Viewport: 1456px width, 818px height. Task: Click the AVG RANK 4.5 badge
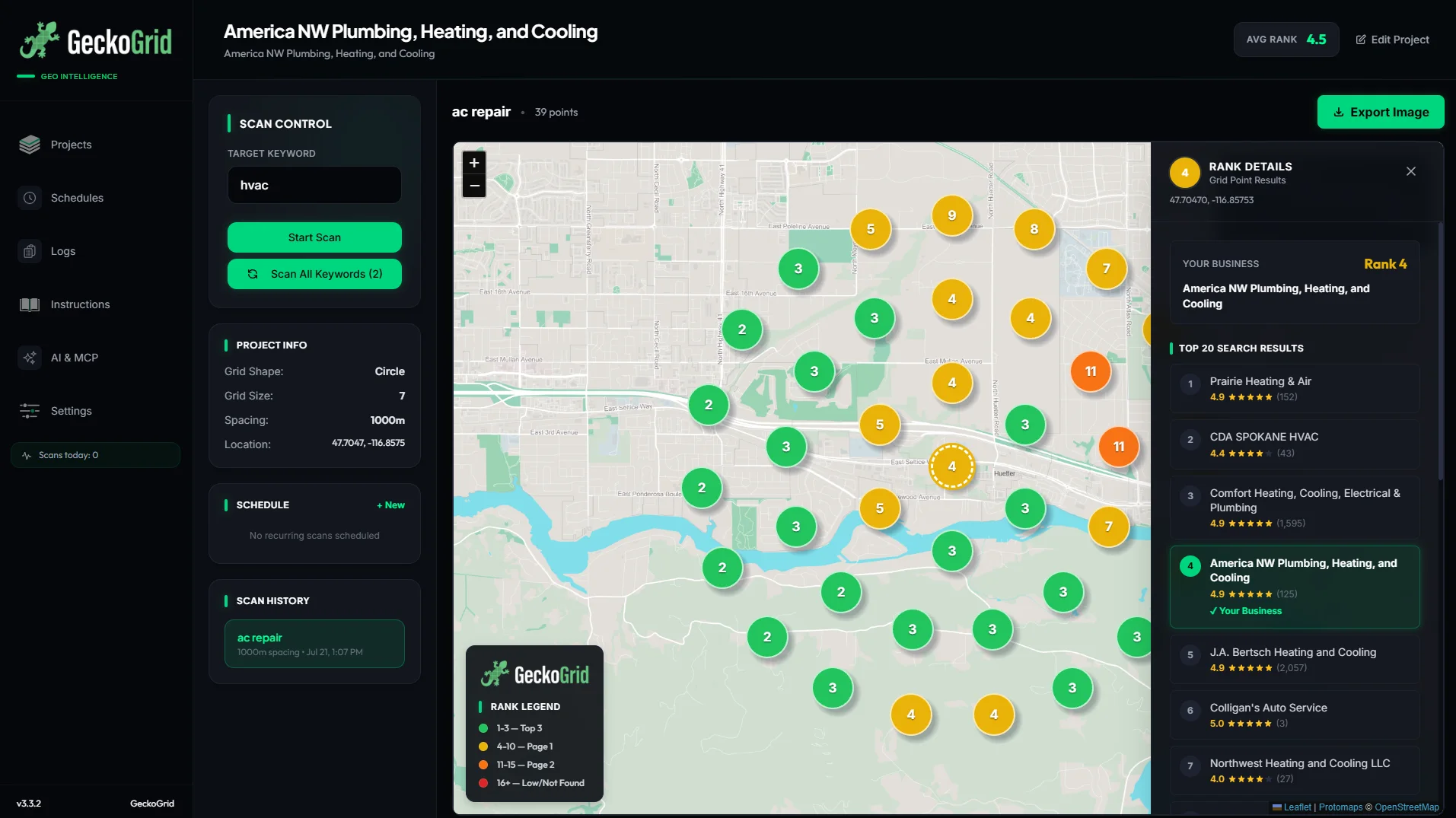pos(1286,40)
